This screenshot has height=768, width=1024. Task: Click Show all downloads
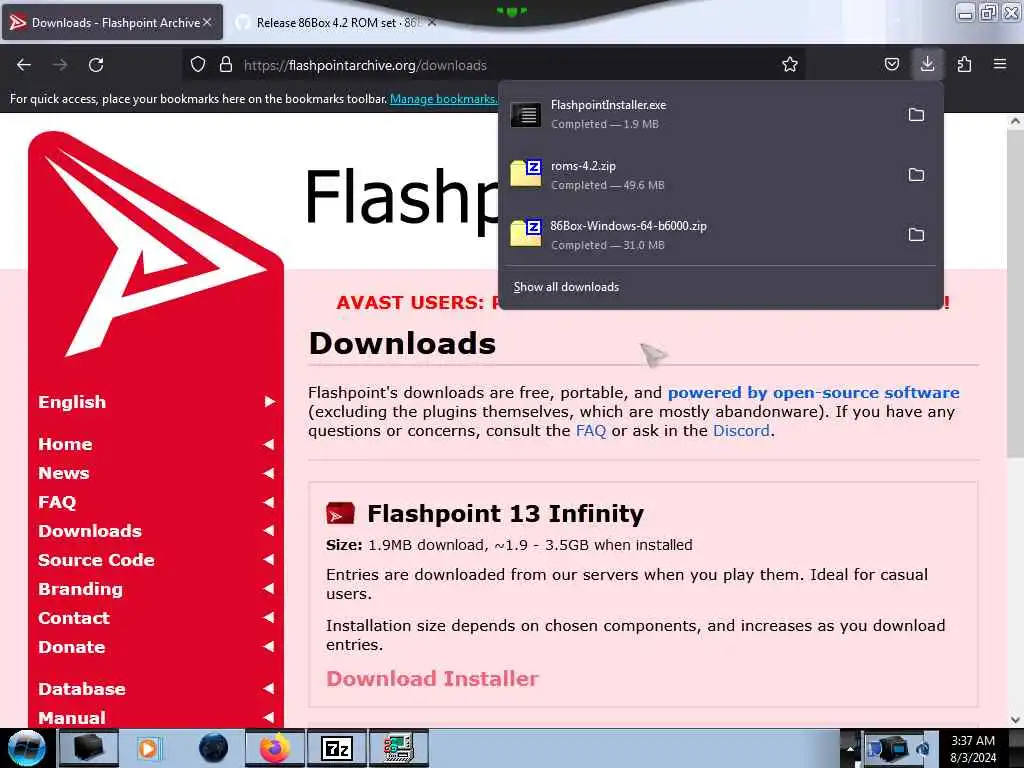tap(566, 287)
